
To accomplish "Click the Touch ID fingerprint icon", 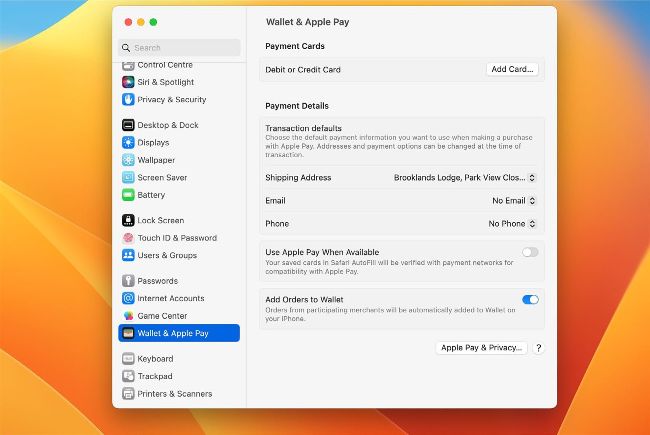I will coord(128,238).
